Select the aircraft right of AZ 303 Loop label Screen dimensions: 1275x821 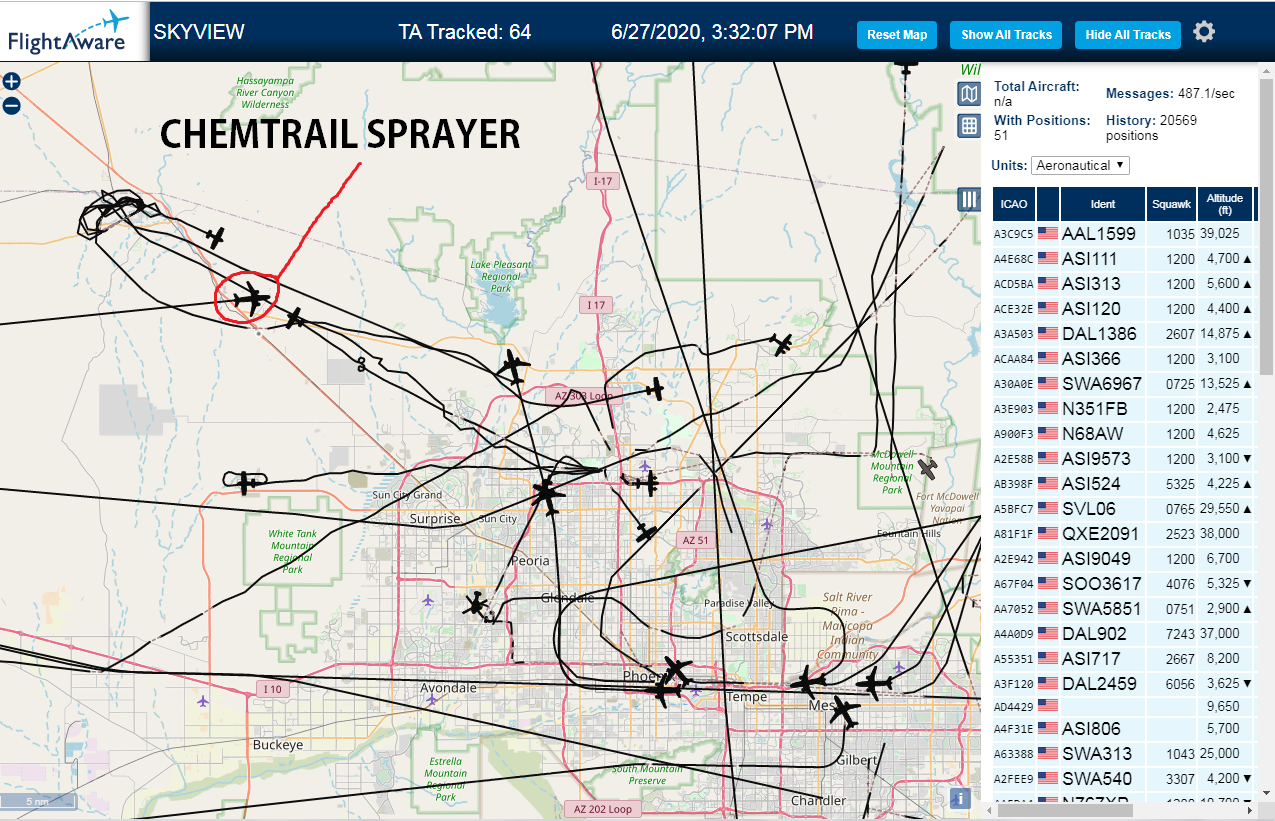[655, 388]
